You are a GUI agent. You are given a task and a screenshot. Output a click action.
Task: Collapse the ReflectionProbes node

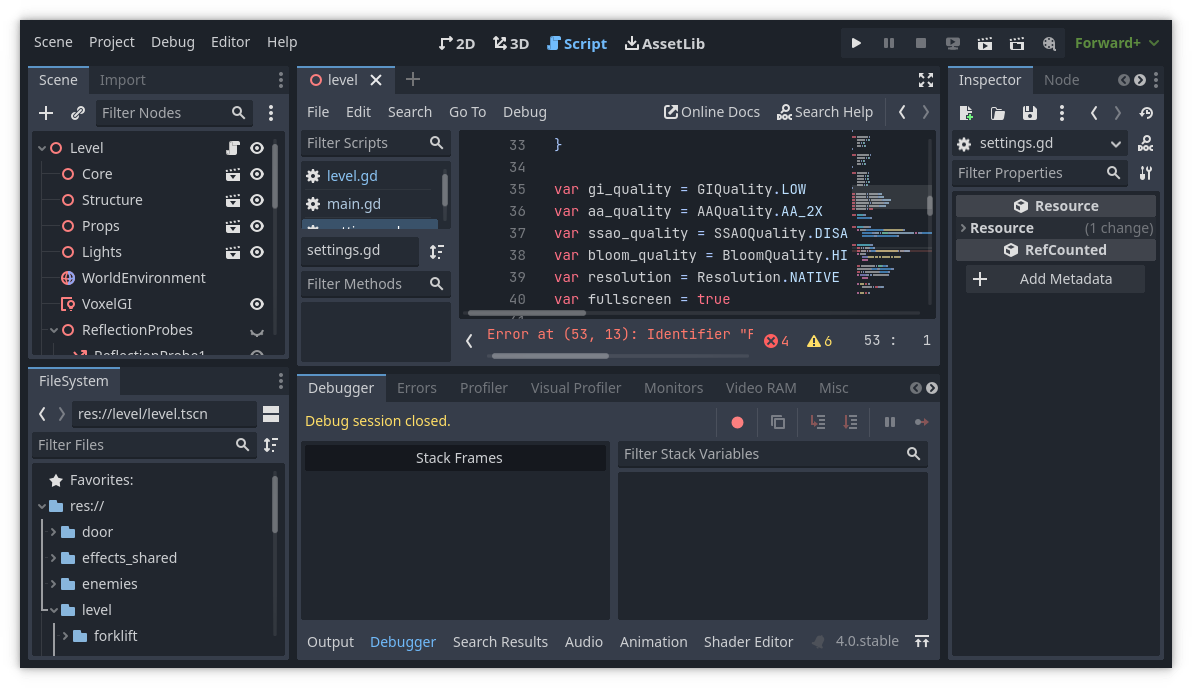point(54,330)
